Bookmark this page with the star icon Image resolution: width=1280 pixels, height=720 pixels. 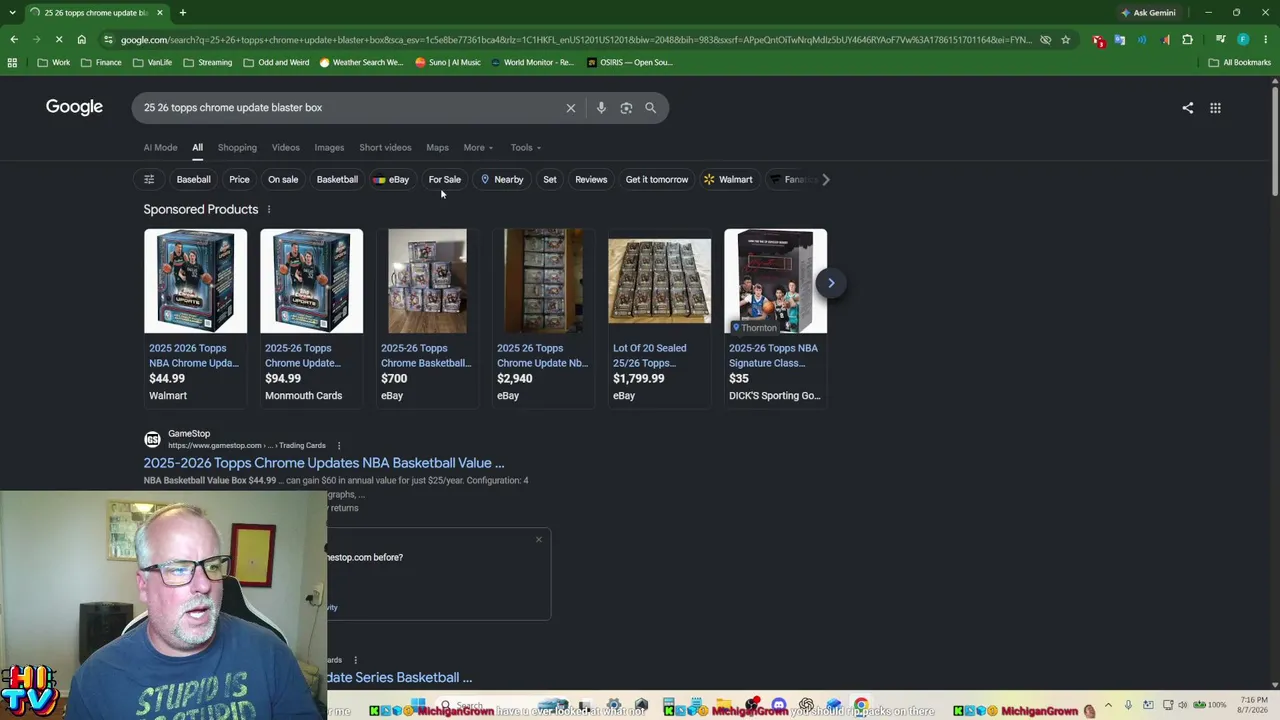(1066, 40)
